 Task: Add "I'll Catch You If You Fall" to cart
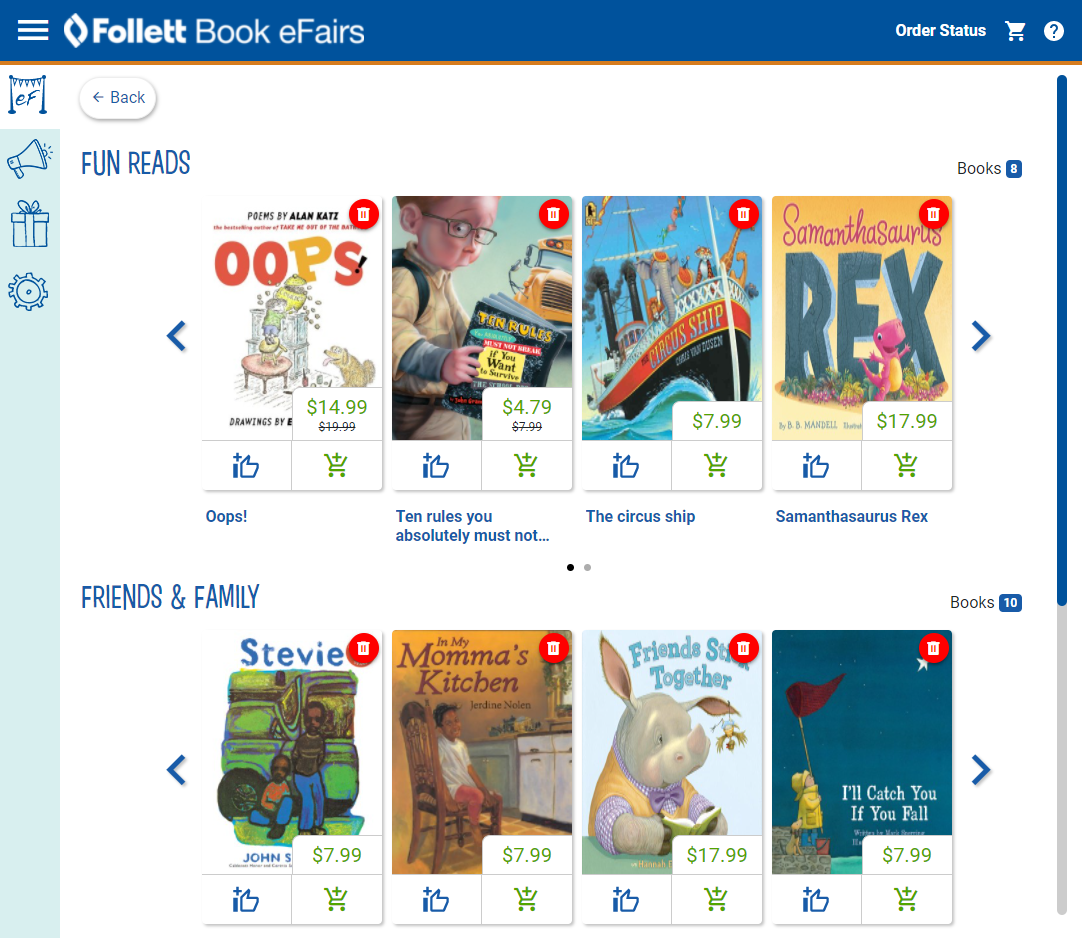point(906,899)
